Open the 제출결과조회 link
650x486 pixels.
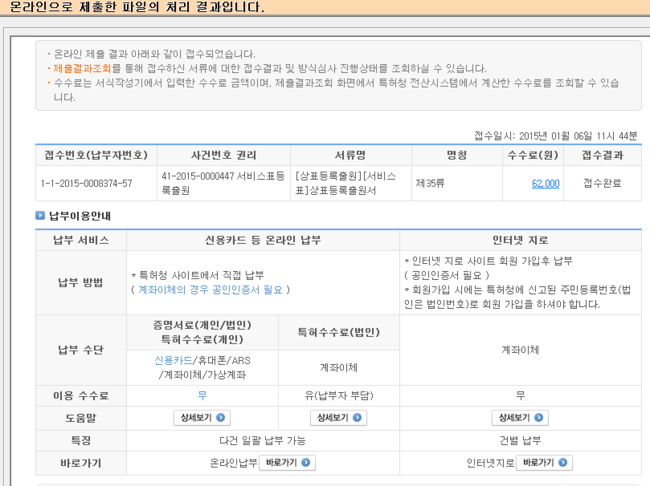tap(82, 68)
